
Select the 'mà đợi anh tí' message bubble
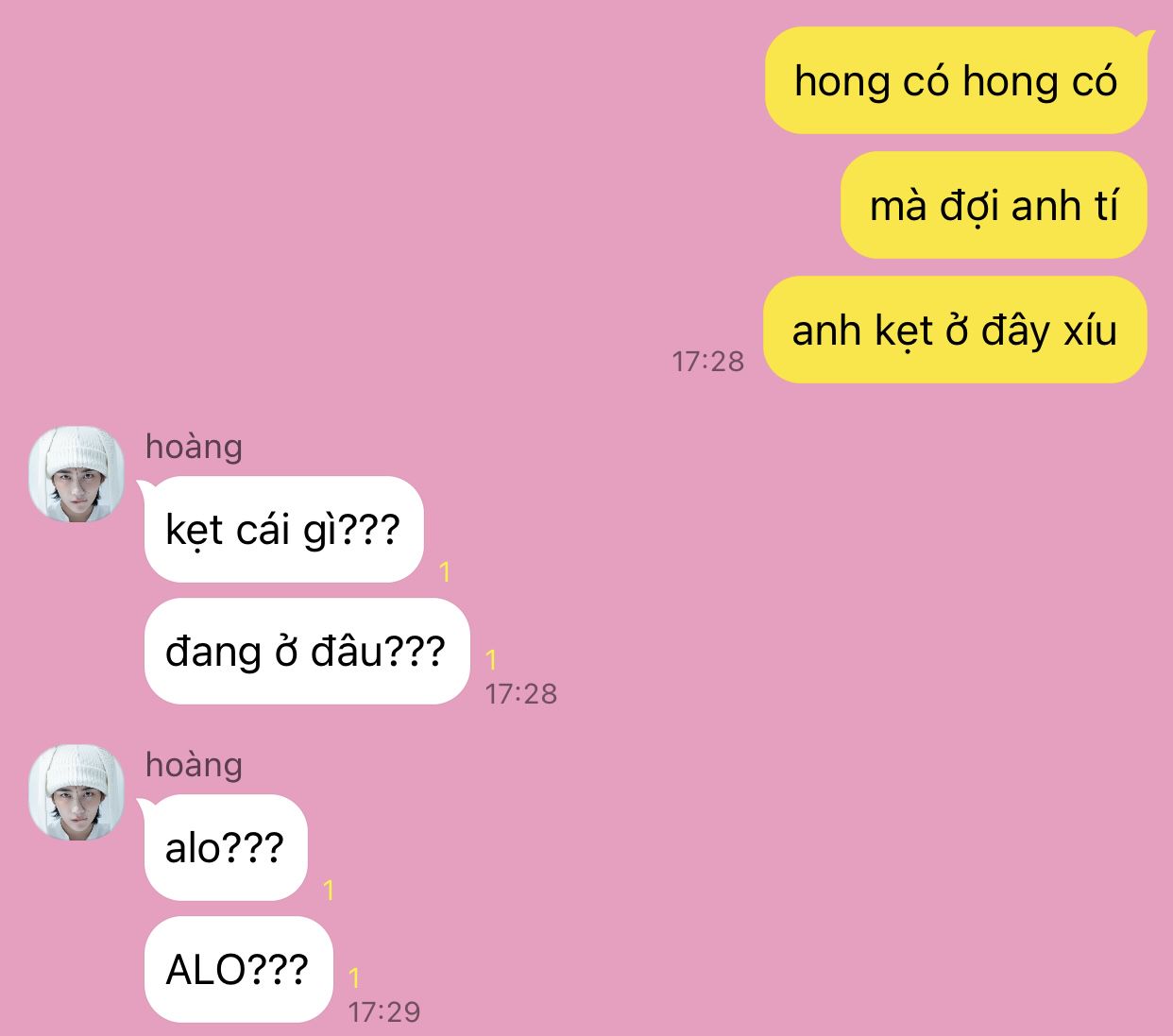[x=994, y=205]
